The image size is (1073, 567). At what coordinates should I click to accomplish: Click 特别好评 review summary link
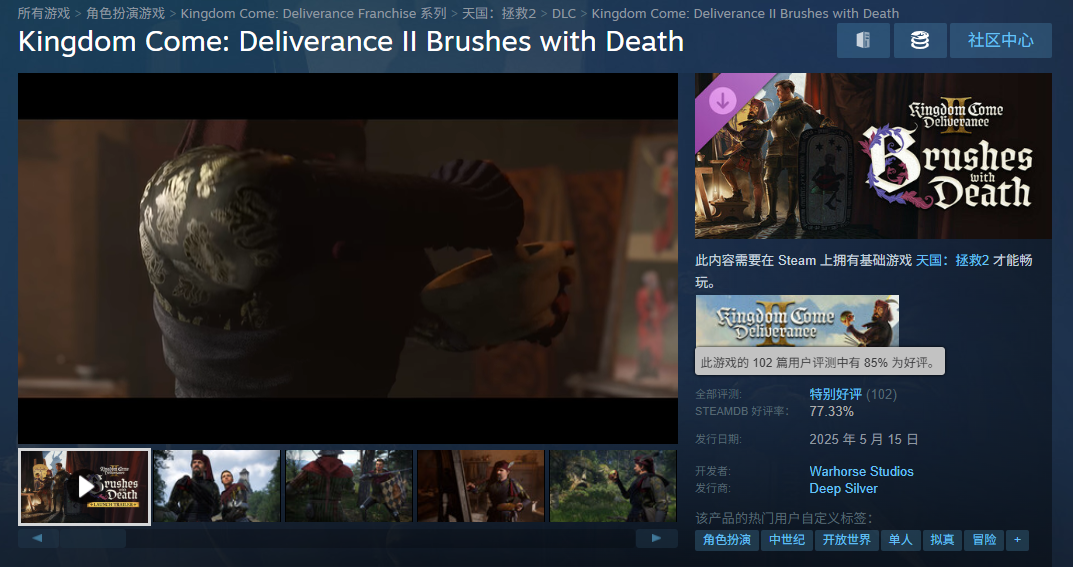(x=836, y=394)
